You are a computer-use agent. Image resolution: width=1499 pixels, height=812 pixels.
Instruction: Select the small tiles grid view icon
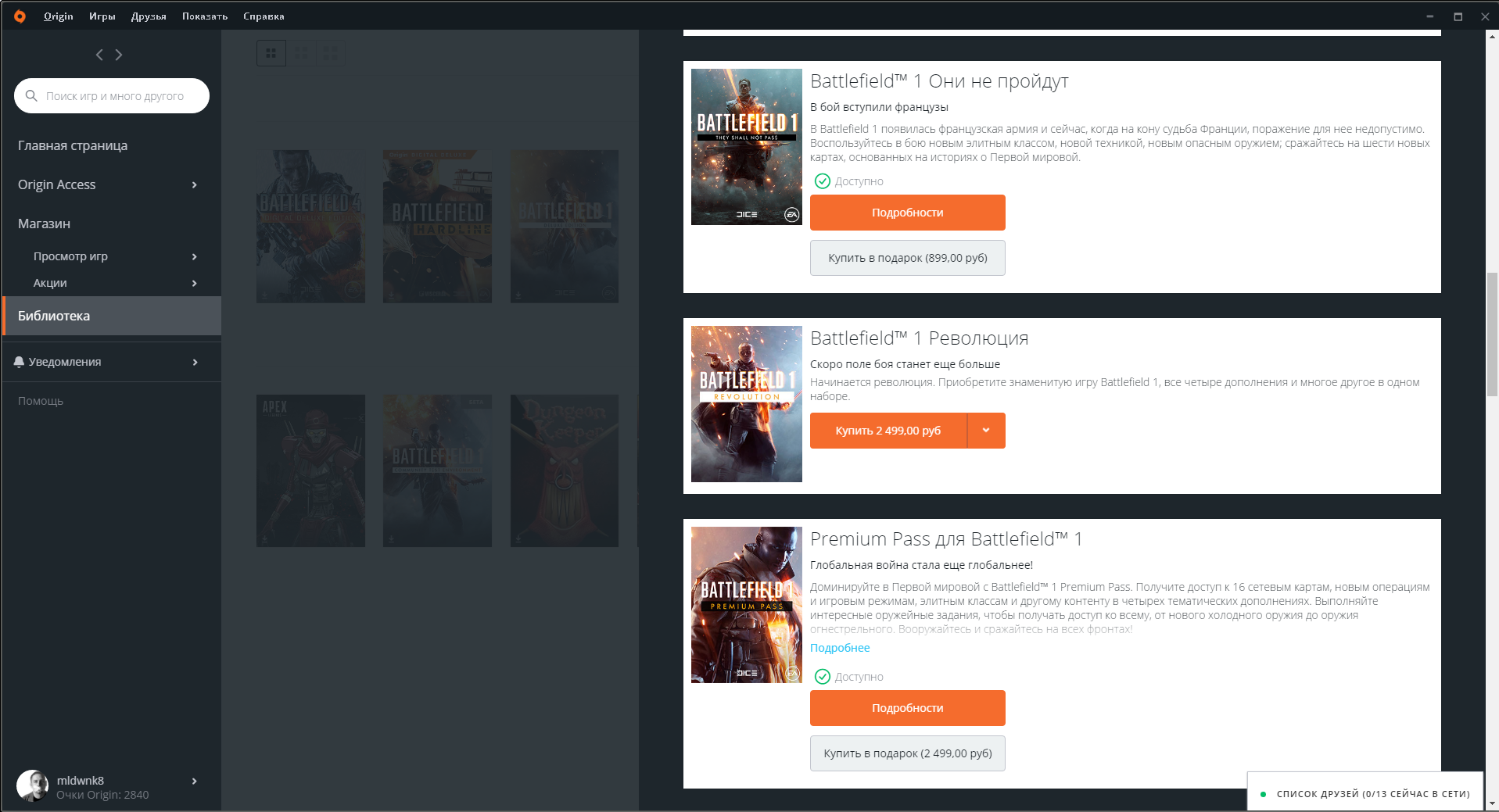tap(330, 53)
